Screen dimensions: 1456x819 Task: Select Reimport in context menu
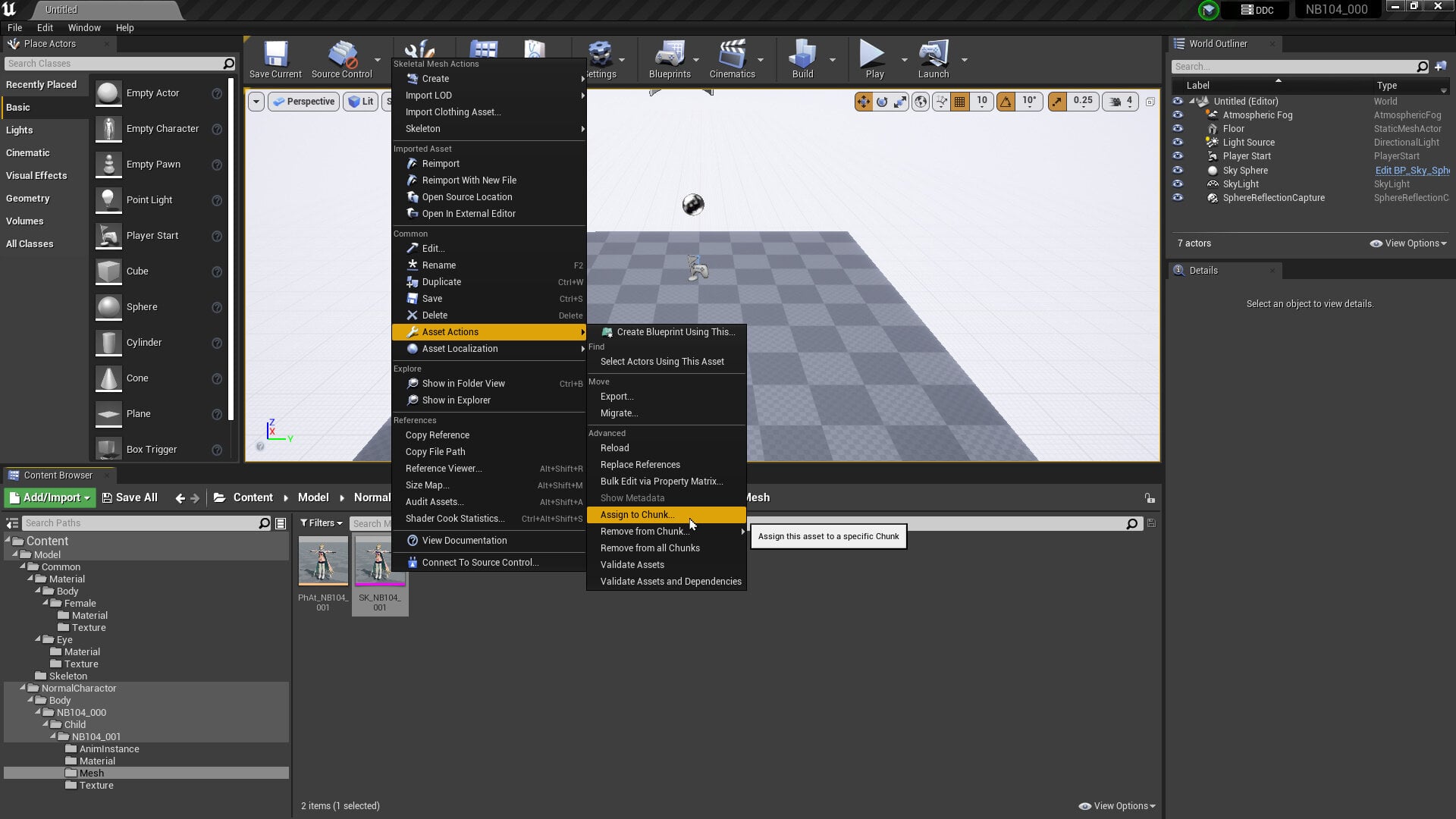coord(489,164)
